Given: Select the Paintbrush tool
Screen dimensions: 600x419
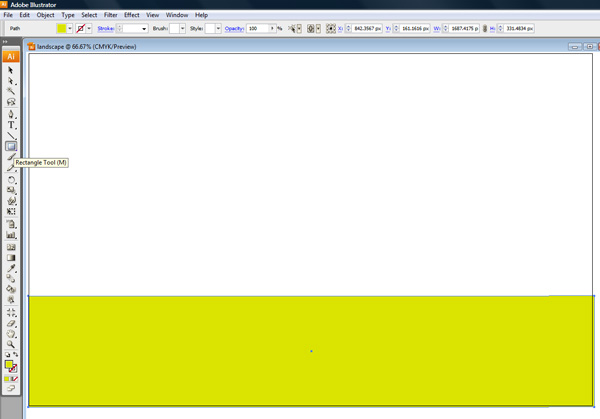Looking at the screenshot, I should 11,157.
